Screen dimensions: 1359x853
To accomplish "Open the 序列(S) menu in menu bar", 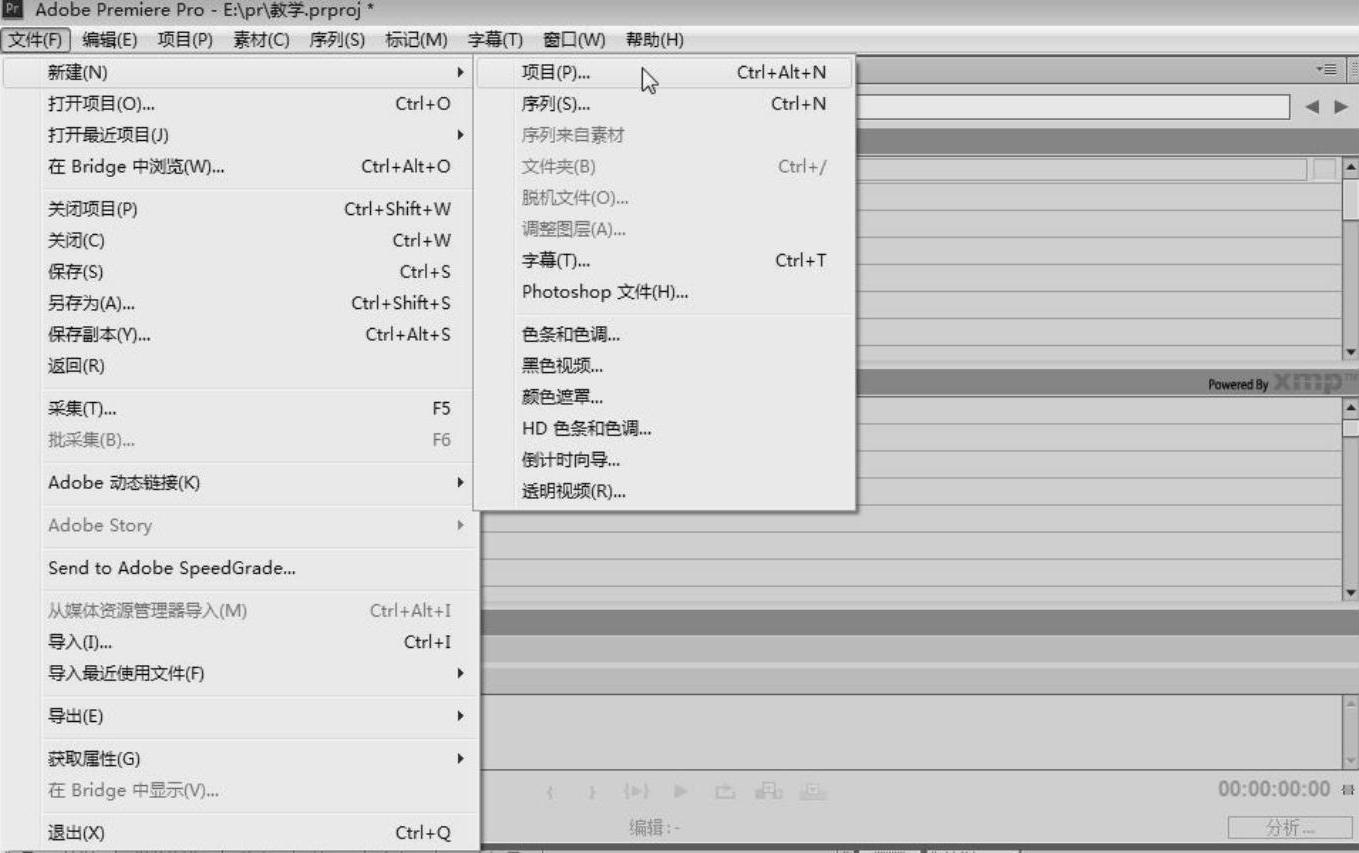I will (x=337, y=40).
